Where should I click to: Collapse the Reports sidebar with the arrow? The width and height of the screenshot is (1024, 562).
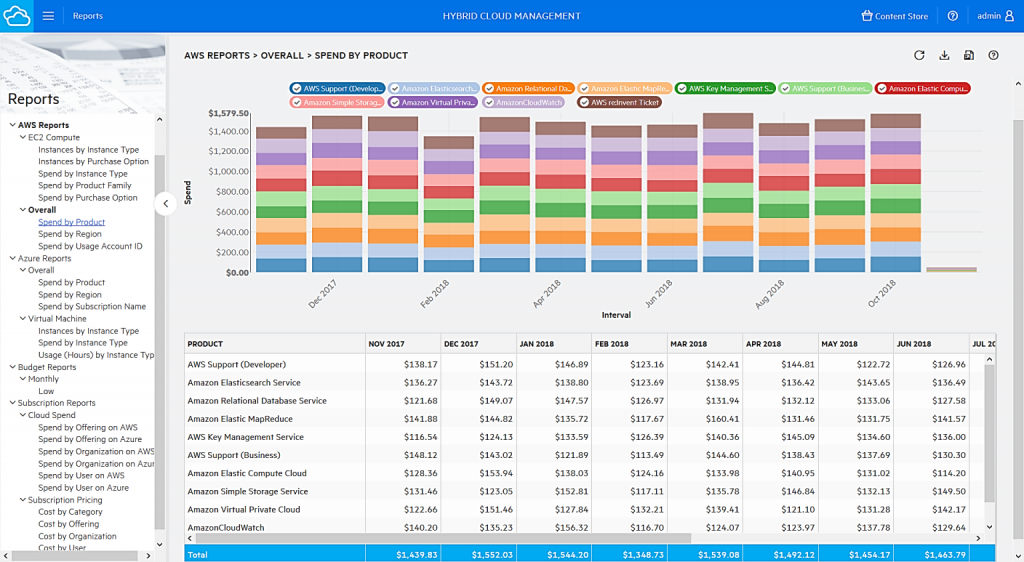(166, 203)
